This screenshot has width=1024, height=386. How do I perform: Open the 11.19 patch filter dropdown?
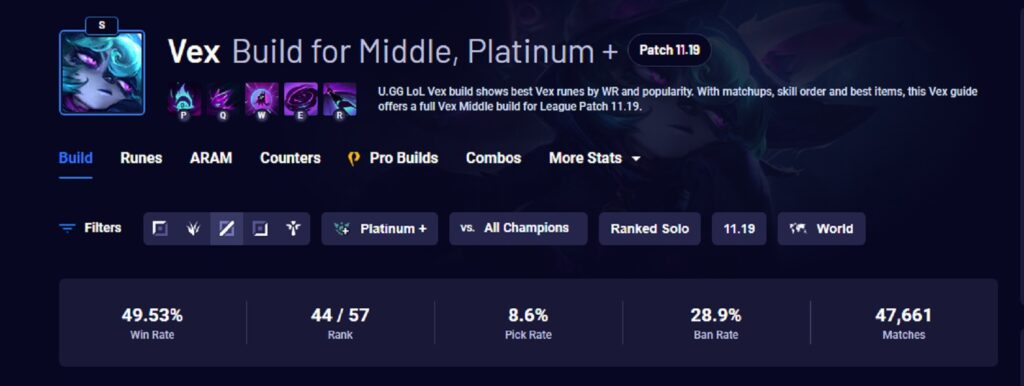click(x=739, y=229)
